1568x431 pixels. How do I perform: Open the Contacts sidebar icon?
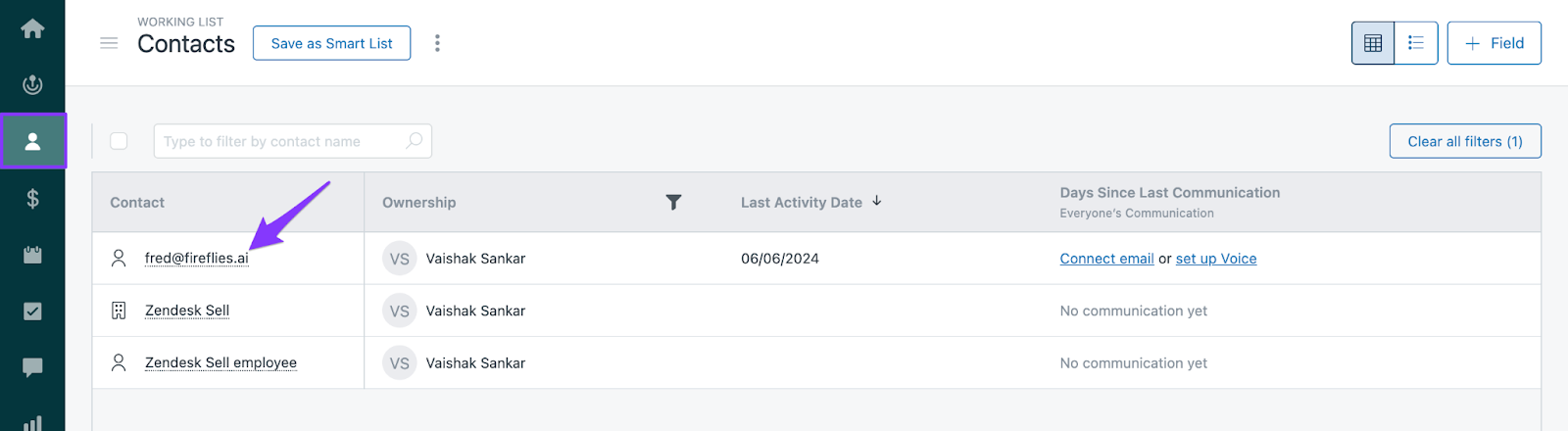point(32,141)
